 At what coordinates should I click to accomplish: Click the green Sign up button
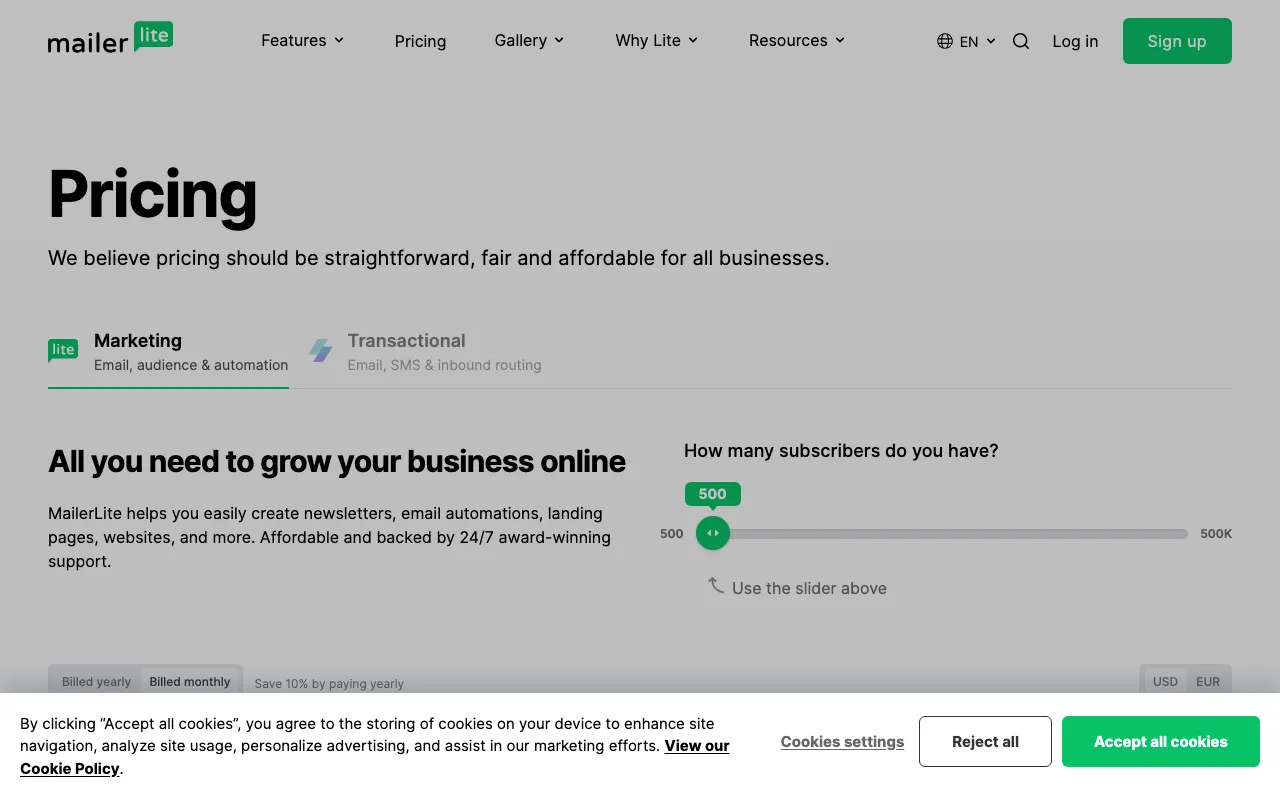1177,41
